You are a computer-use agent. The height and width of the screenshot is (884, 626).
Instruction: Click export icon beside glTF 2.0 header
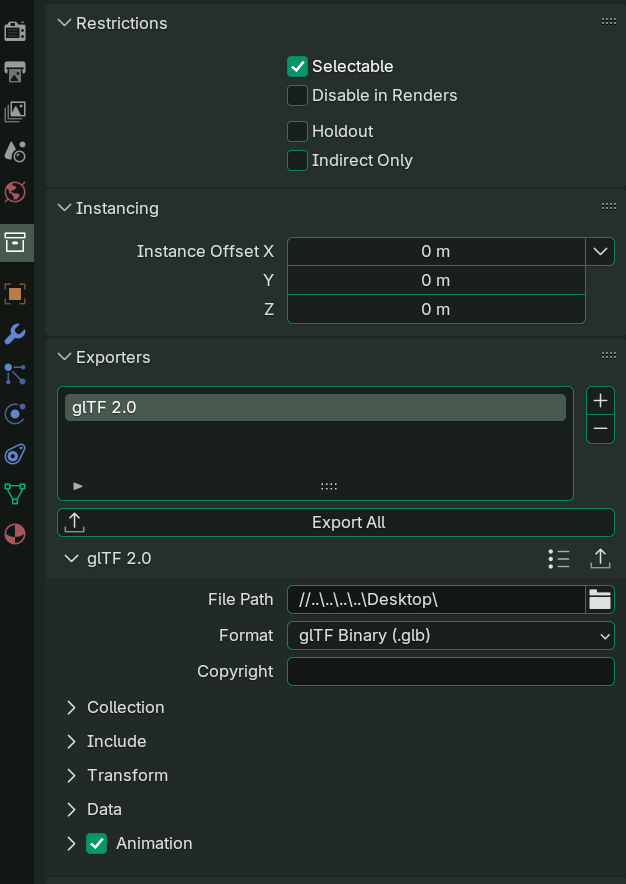[601, 559]
